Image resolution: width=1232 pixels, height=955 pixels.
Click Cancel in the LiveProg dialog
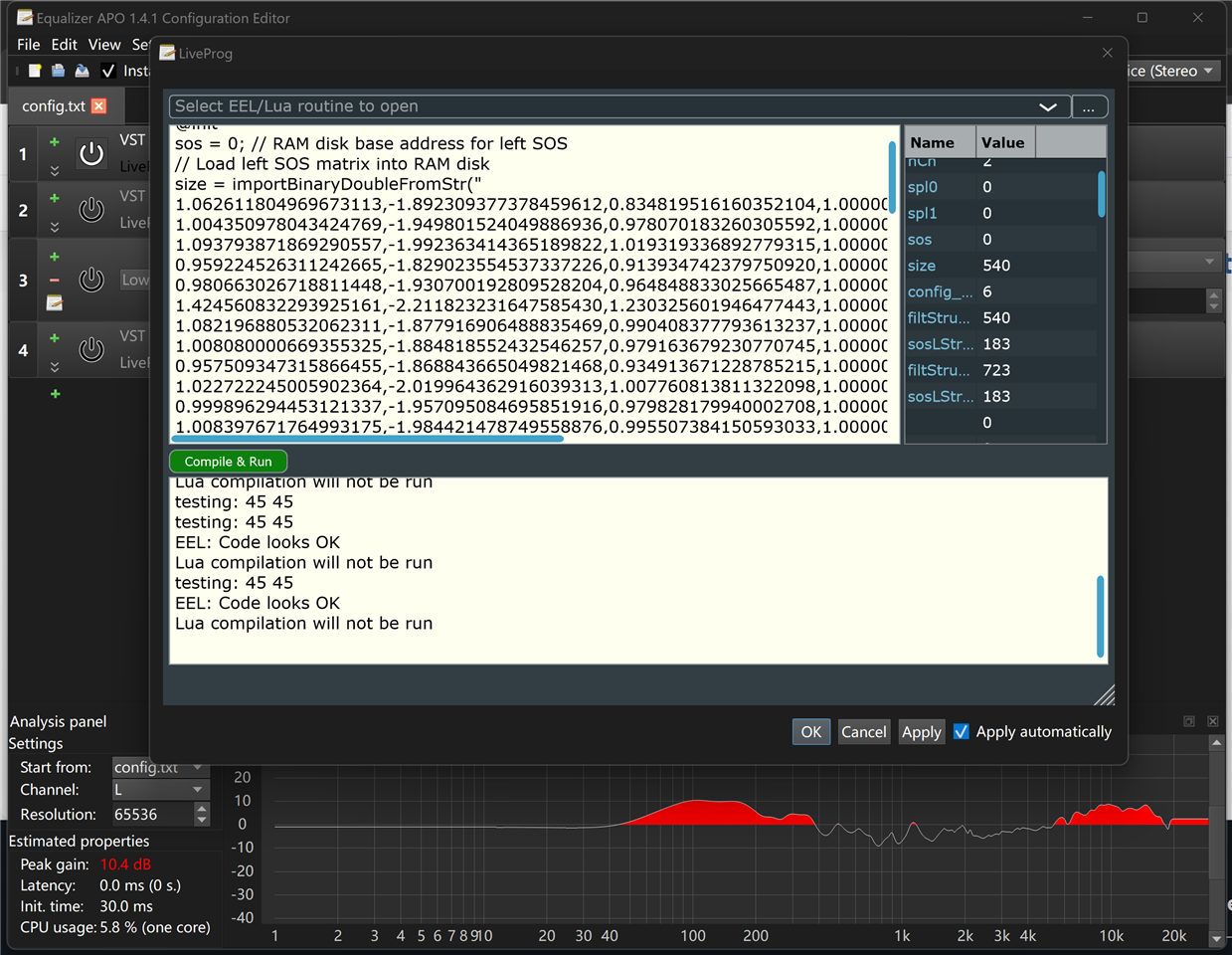pyautogui.click(x=863, y=732)
